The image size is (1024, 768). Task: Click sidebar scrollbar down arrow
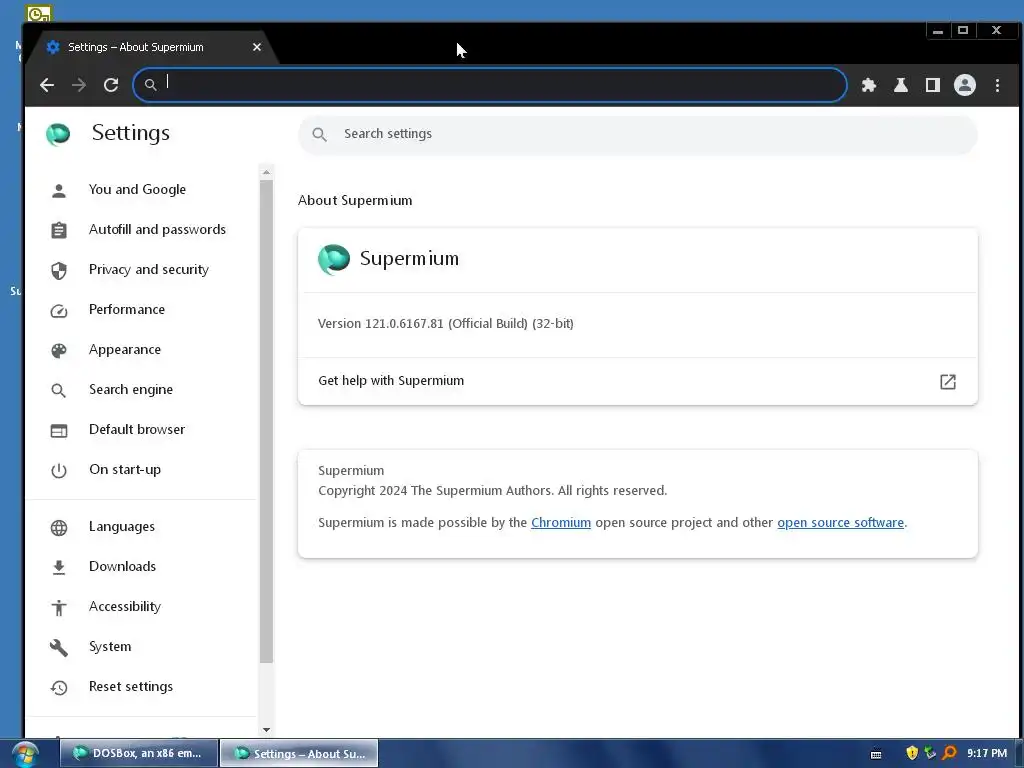(x=266, y=729)
